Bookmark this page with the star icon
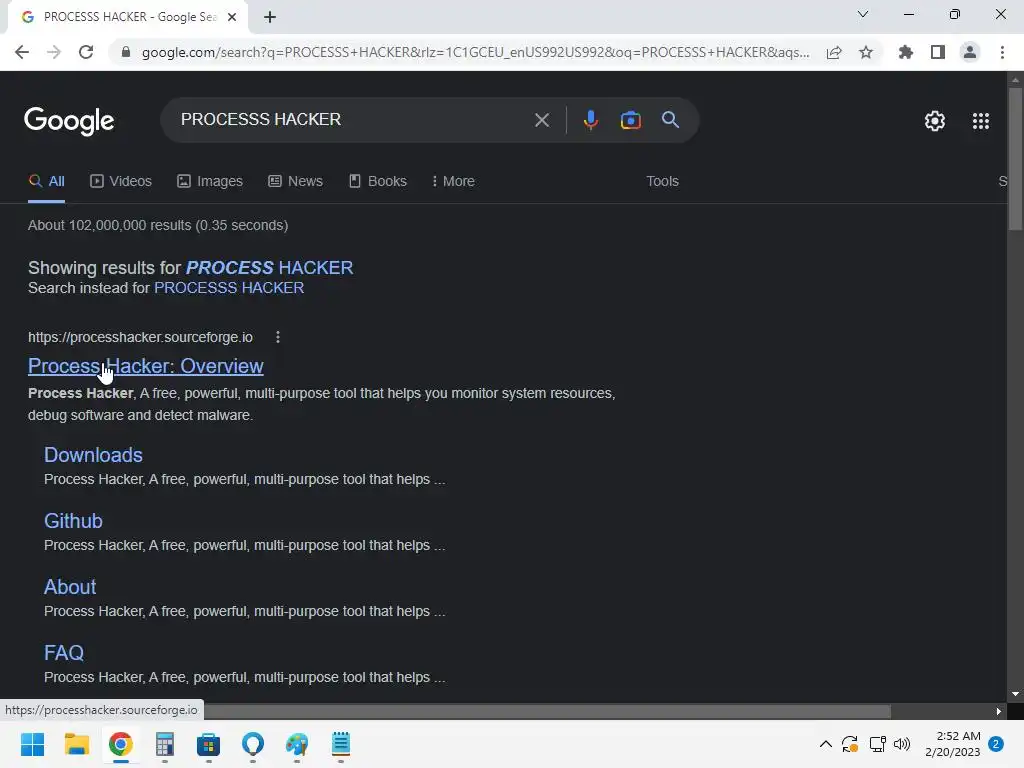The height and width of the screenshot is (768, 1024). click(866, 52)
